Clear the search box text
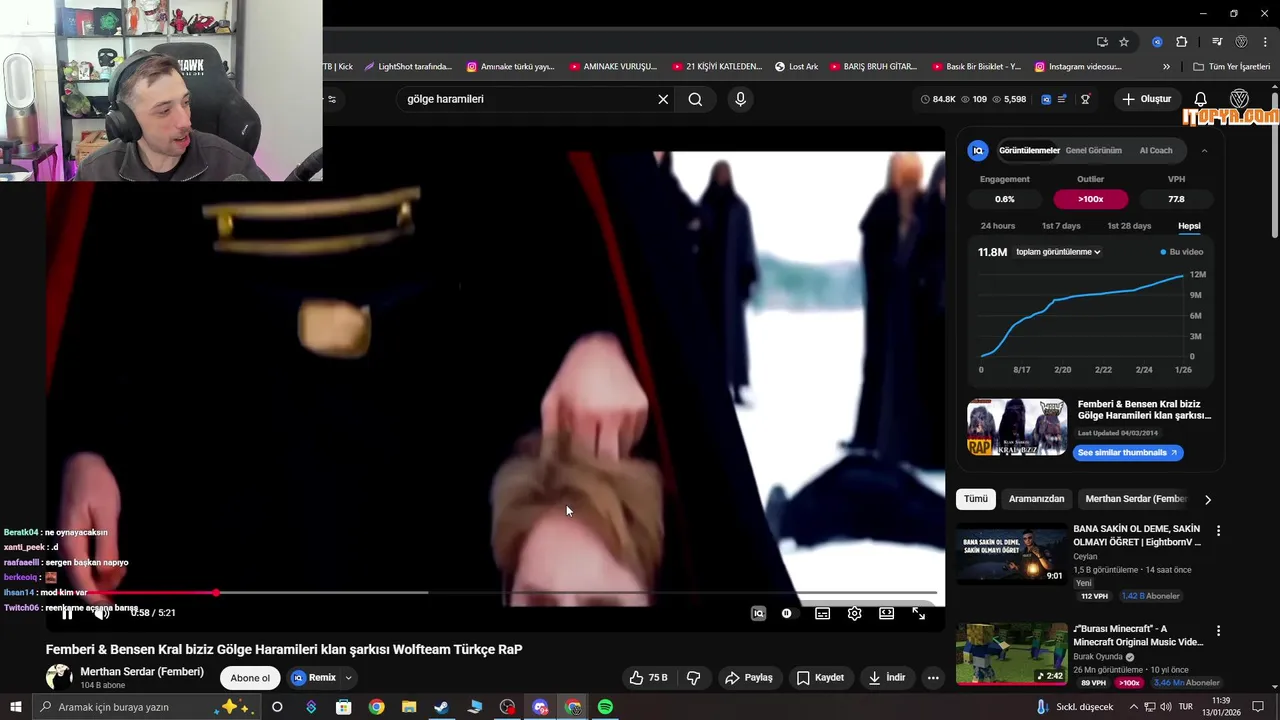This screenshot has height=720, width=1280. coord(663,99)
